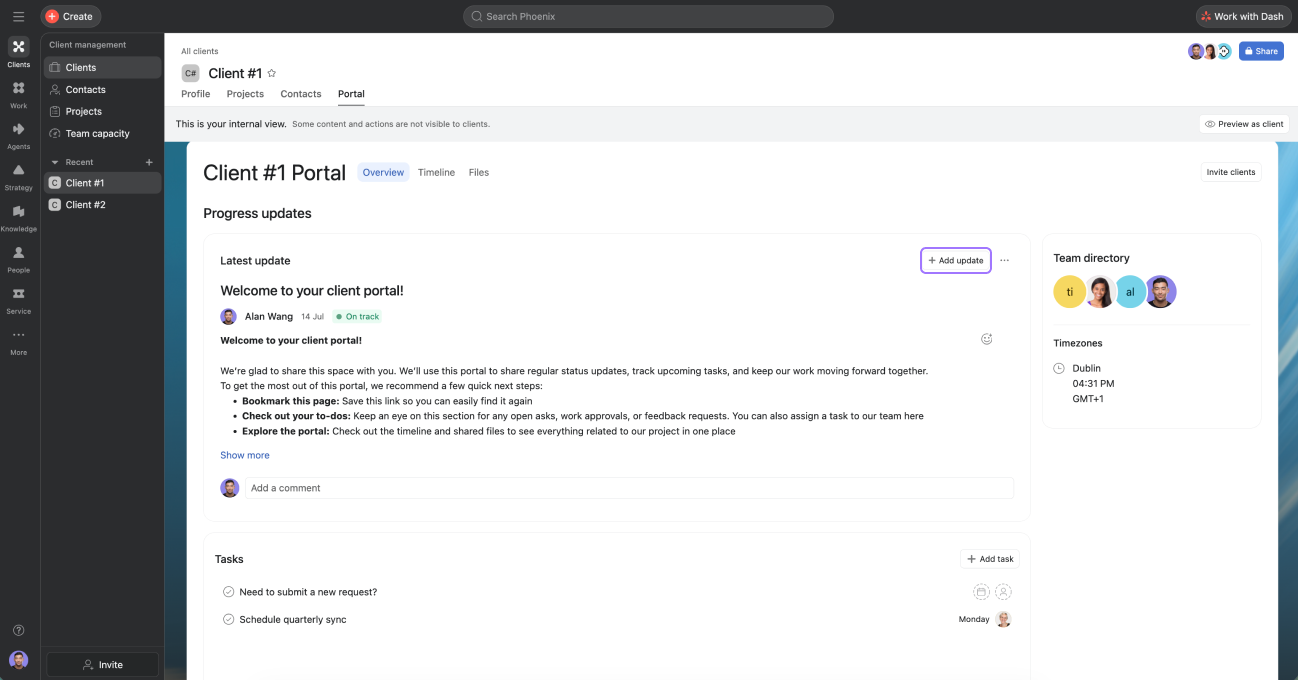This screenshot has width=1300, height=680.
Task: Open the latest update more options menu
Action: [x=1004, y=260]
